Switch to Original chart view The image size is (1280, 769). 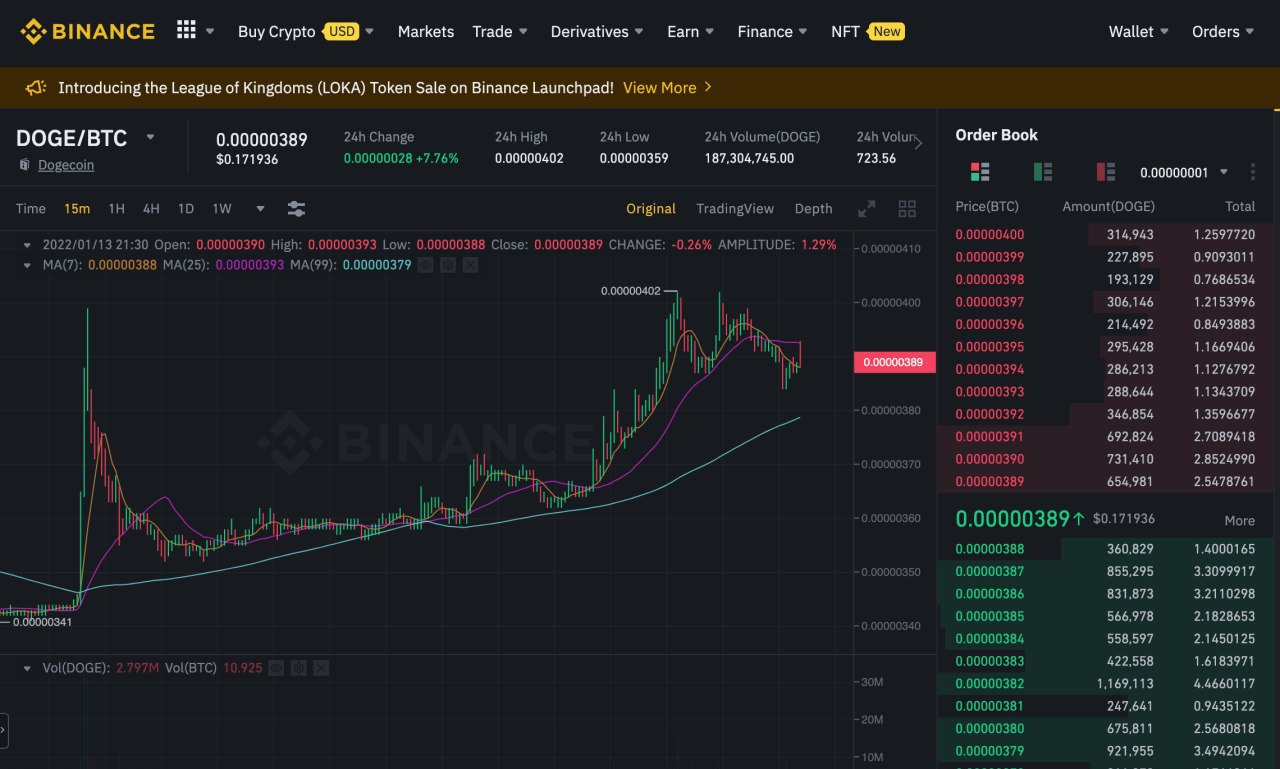coord(651,209)
